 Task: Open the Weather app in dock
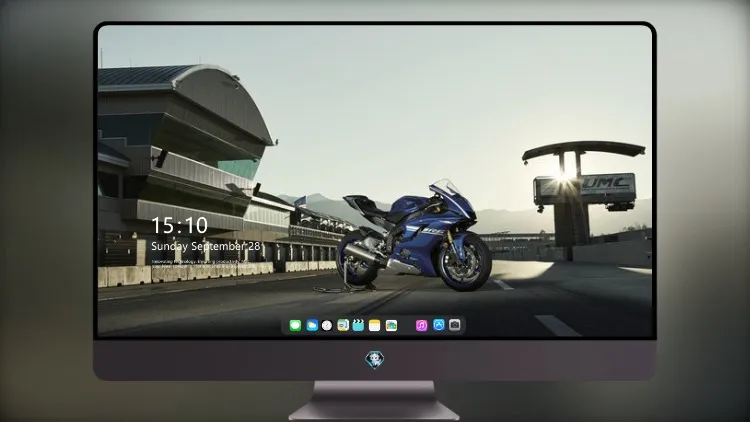click(312, 326)
